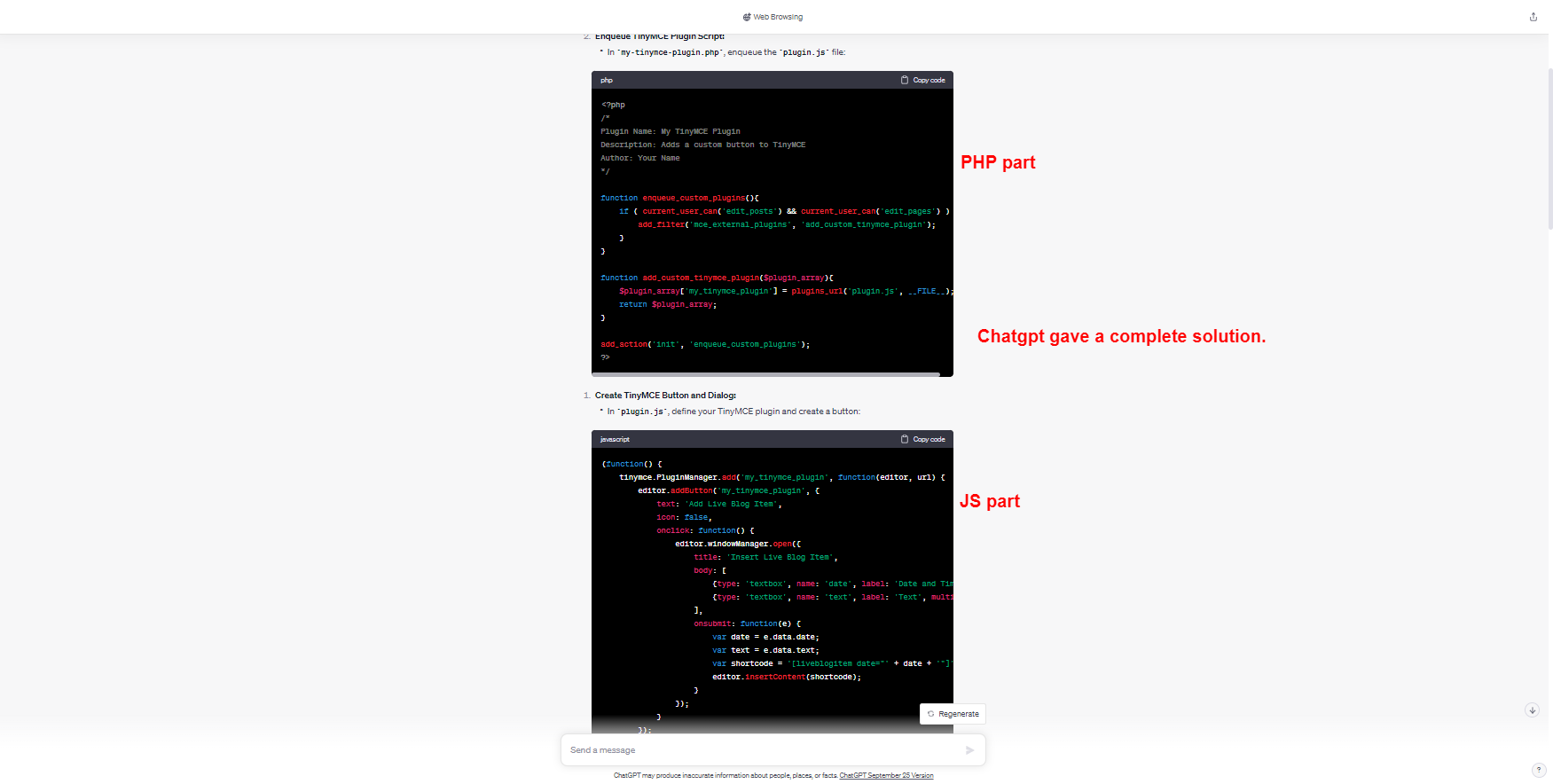
Task: Click the scroll-to-bottom arrow icon
Action: [1532, 710]
